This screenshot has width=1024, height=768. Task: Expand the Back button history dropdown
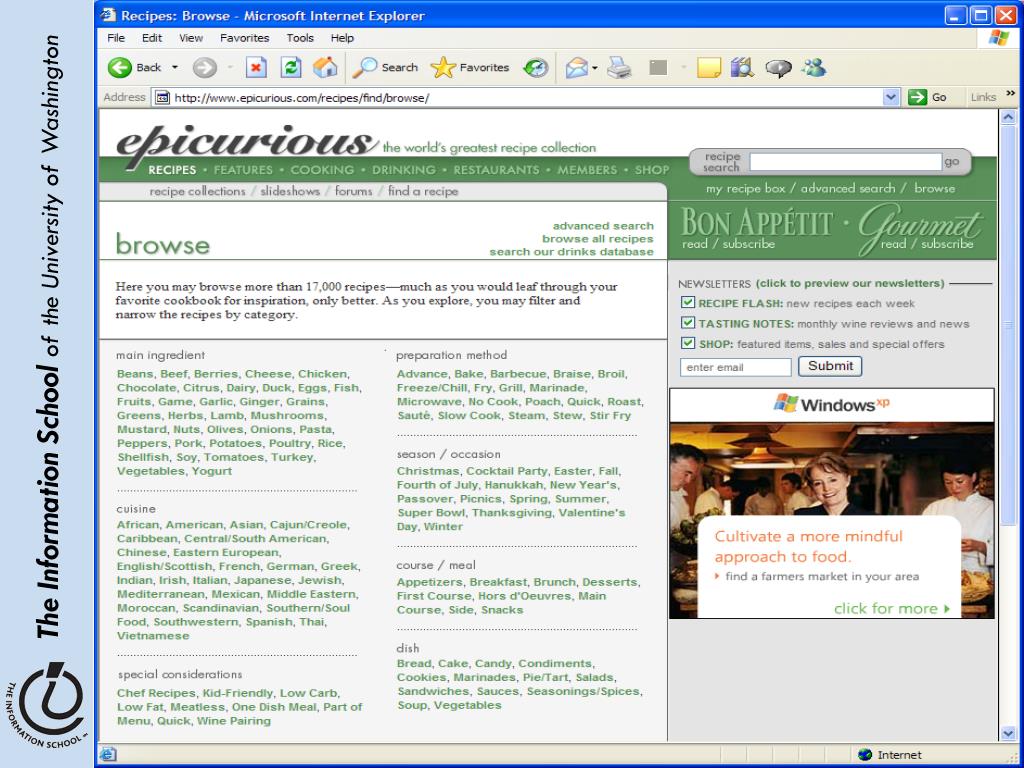point(174,67)
